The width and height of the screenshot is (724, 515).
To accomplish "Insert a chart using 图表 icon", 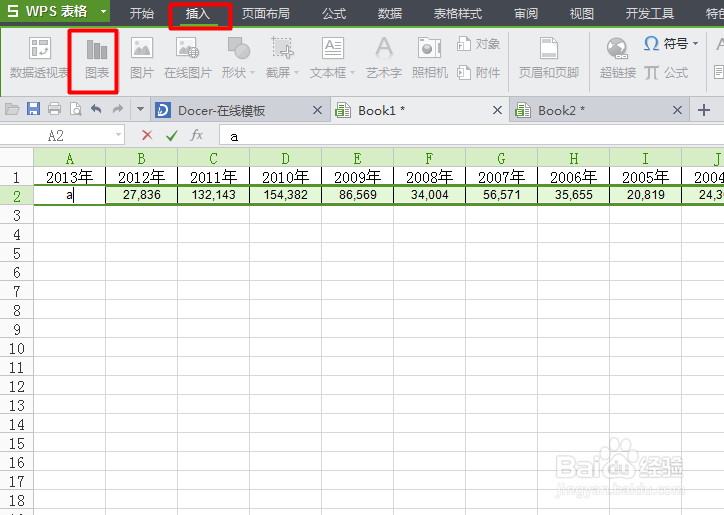I will pos(97,59).
